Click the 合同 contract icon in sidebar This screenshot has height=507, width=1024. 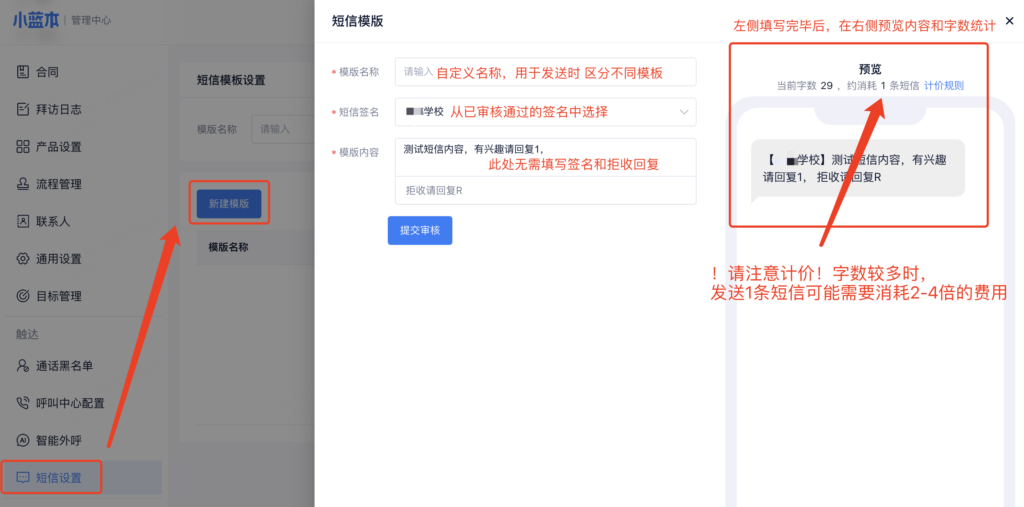[23, 72]
